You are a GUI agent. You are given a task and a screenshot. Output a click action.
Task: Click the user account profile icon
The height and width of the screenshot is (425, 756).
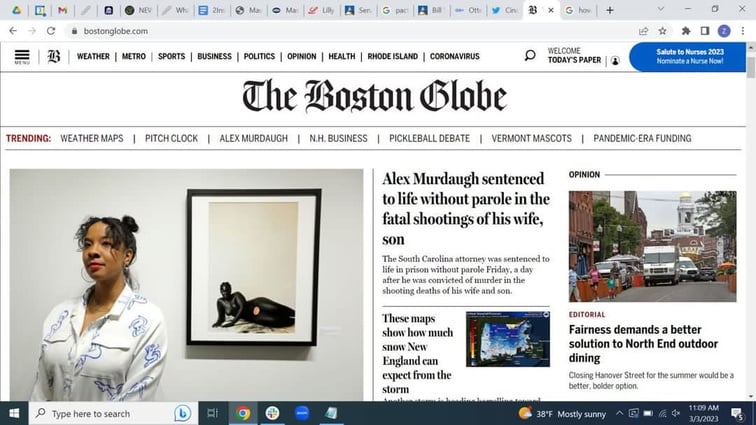pyautogui.click(x=615, y=61)
